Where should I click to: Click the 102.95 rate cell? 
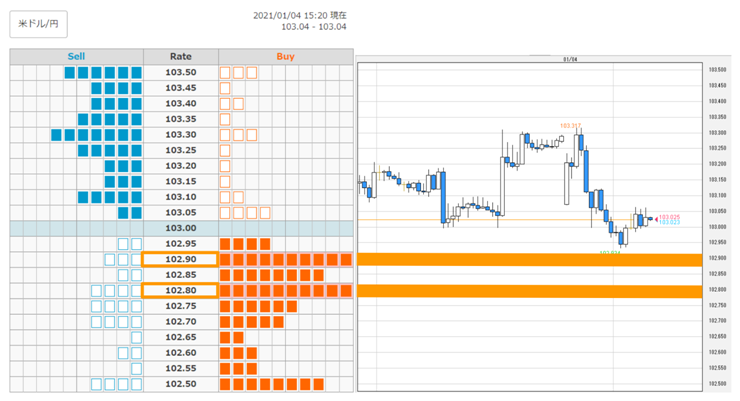coord(181,243)
